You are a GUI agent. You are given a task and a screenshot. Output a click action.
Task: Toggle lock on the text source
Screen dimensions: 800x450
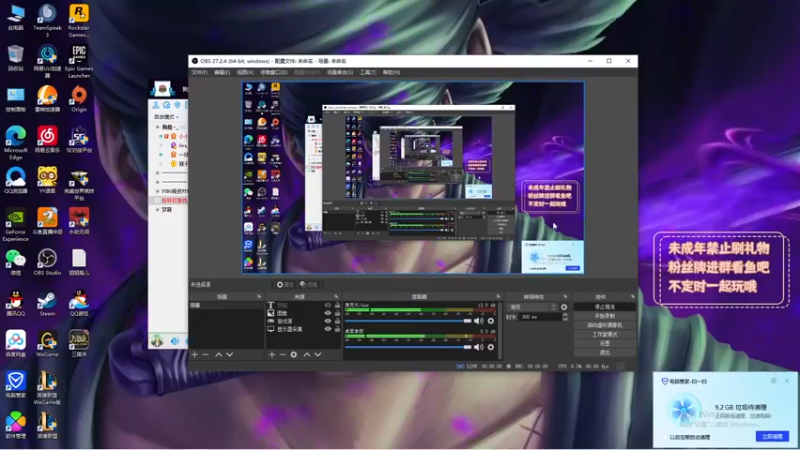pos(337,305)
